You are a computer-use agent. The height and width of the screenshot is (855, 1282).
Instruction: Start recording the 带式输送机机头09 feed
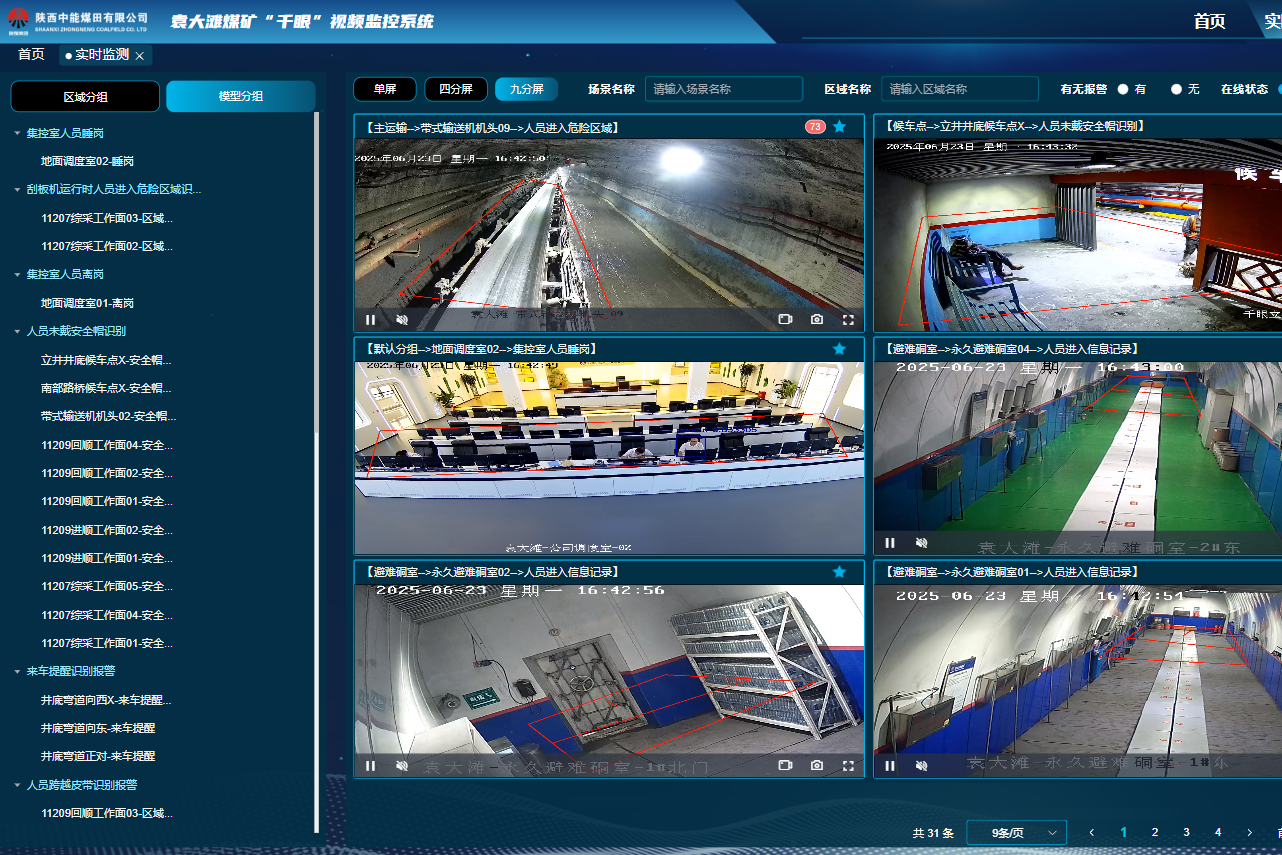pos(785,320)
